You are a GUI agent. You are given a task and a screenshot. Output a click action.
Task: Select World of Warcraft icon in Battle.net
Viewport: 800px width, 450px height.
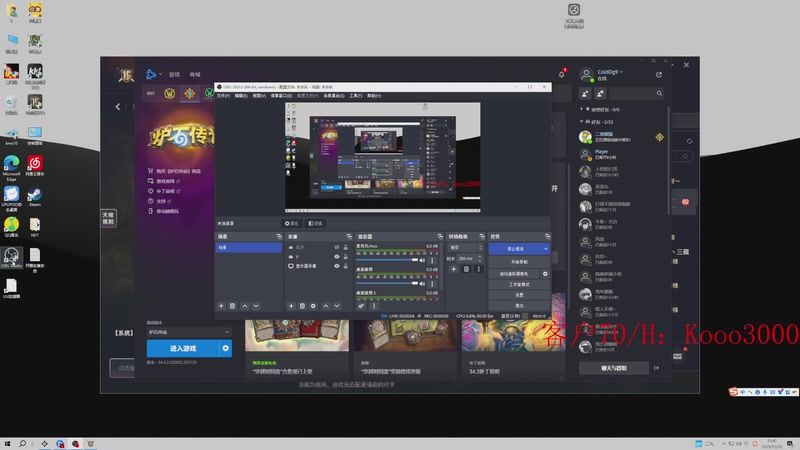[169, 93]
